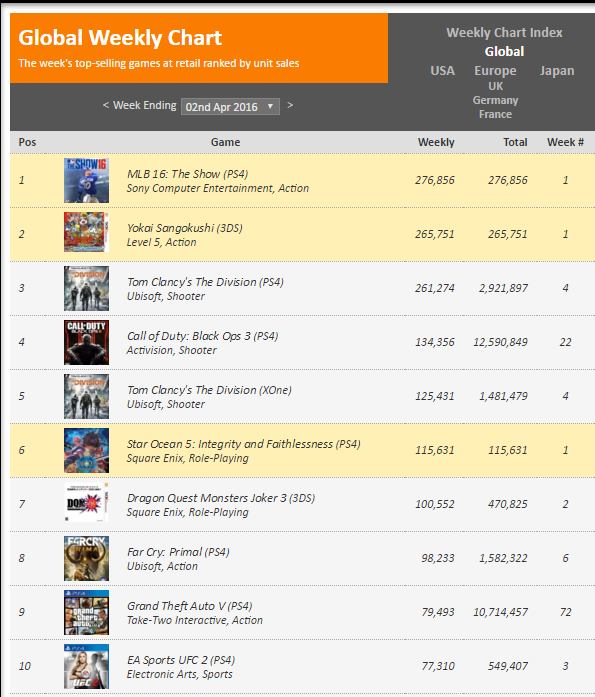Screen dimensions: 595x697
Task: Open the France weekly chart link
Action: (495, 114)
